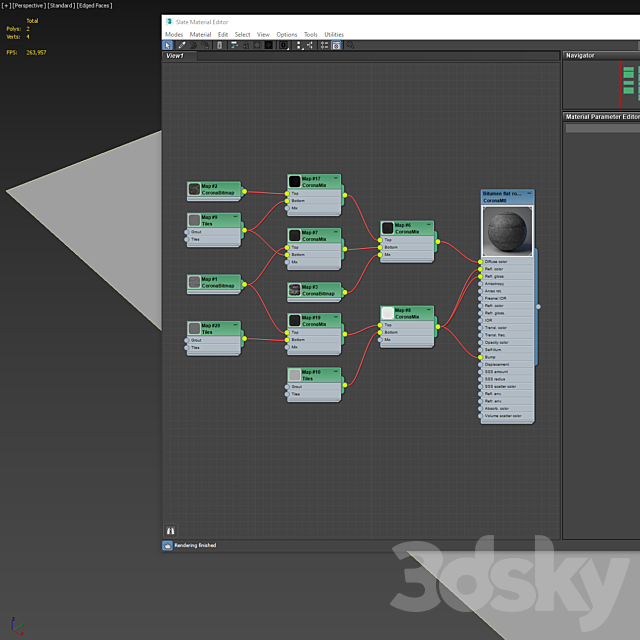Screen dimensions: 640x640
Task: Click the CoronaMtl node output socket
Action: point(538,307)
